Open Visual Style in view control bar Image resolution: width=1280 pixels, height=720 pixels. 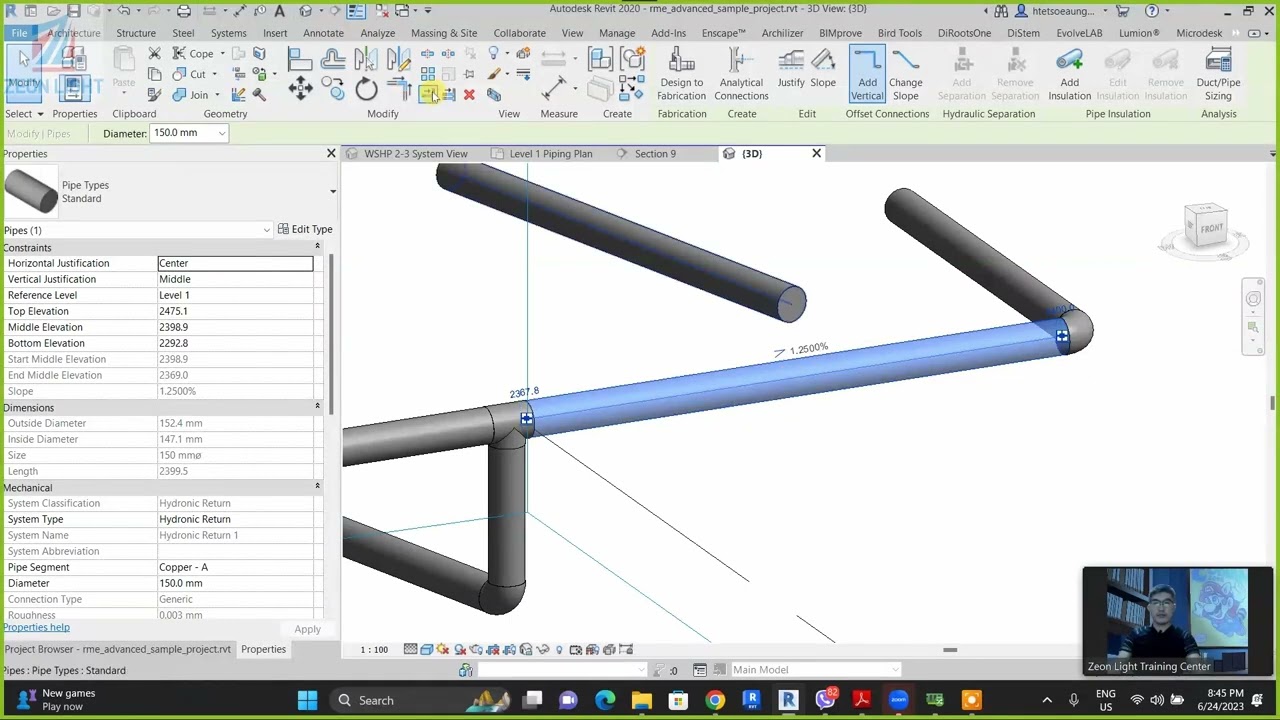pos(427,650)
